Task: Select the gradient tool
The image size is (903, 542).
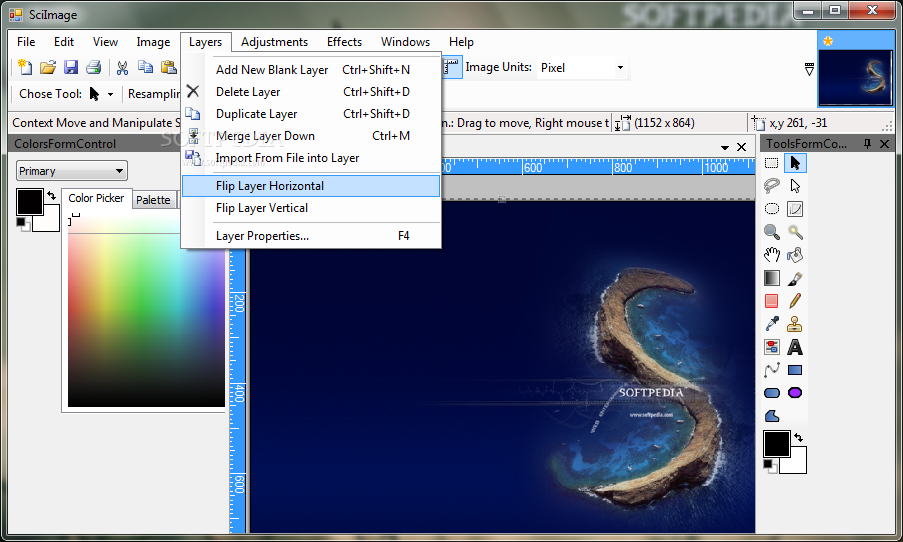Action: pos(772,278)
